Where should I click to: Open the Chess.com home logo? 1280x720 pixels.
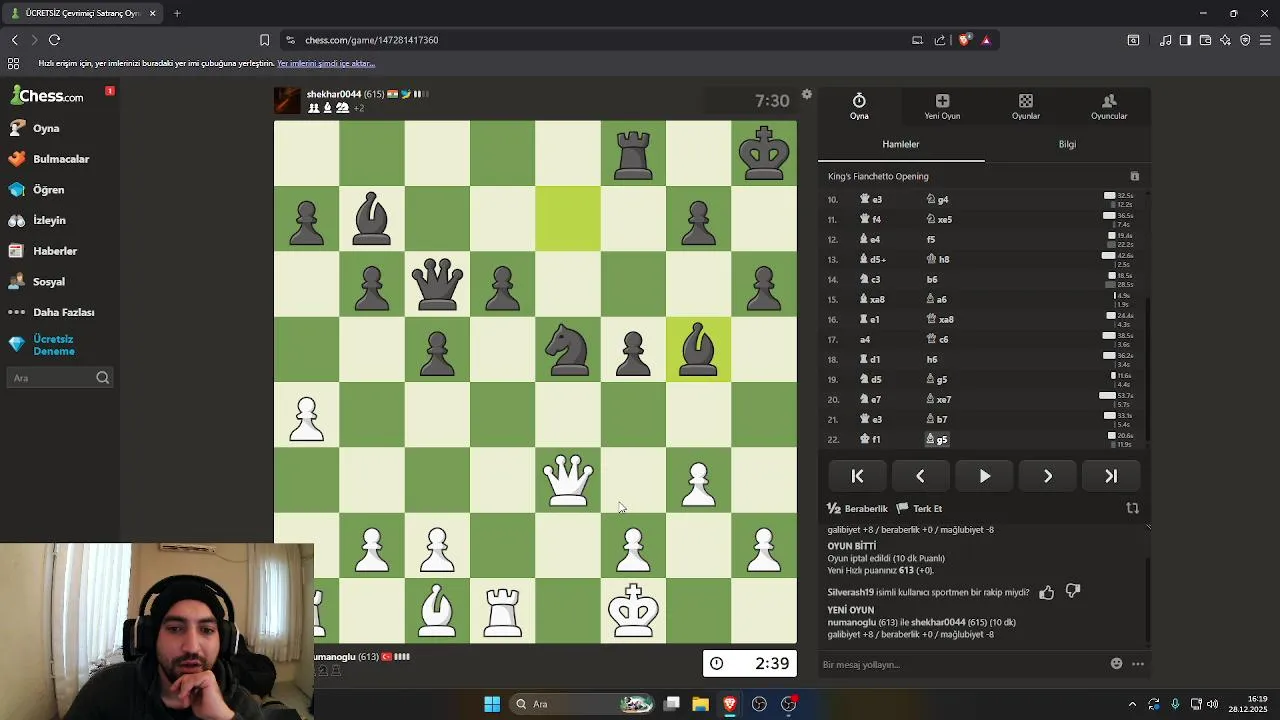click(x=47, y=96)
